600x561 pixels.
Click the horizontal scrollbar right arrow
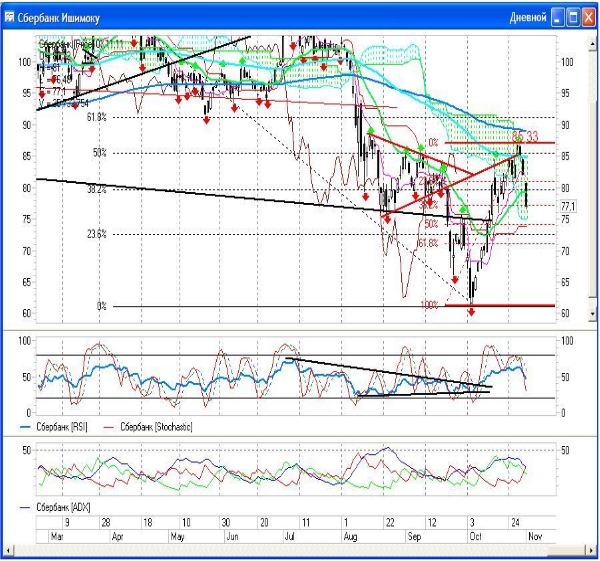[x=592, y=551]
